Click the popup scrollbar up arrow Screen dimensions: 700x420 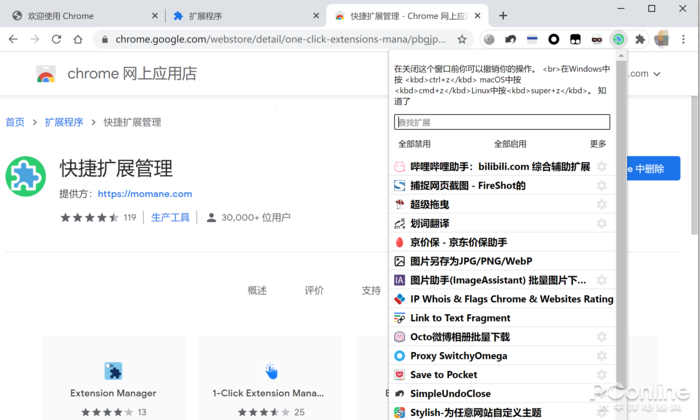click(x=621, y=55)
